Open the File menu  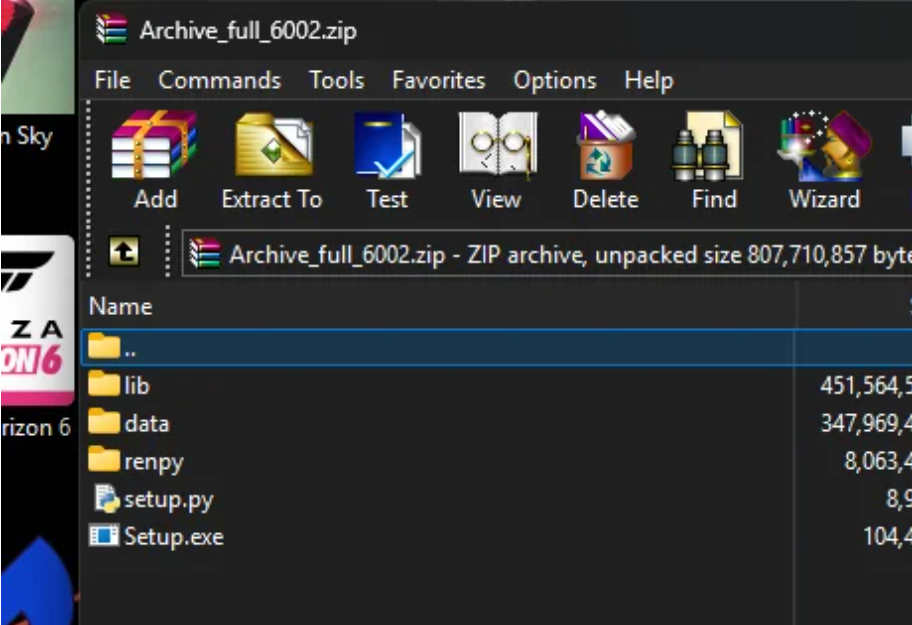[112, 80]
